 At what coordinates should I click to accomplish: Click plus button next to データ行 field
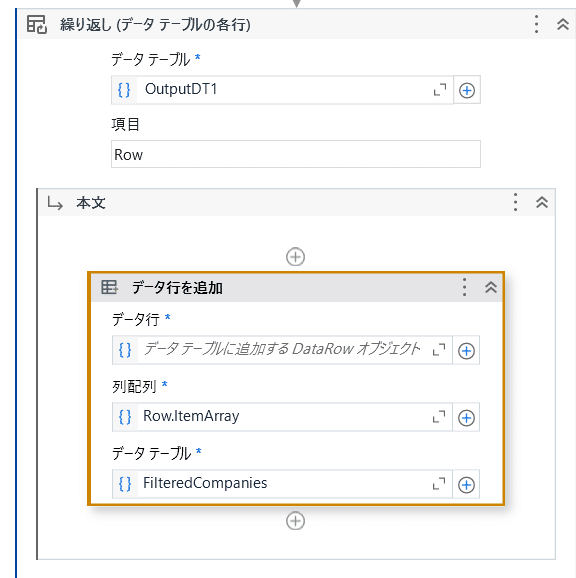tap(466, 350)
